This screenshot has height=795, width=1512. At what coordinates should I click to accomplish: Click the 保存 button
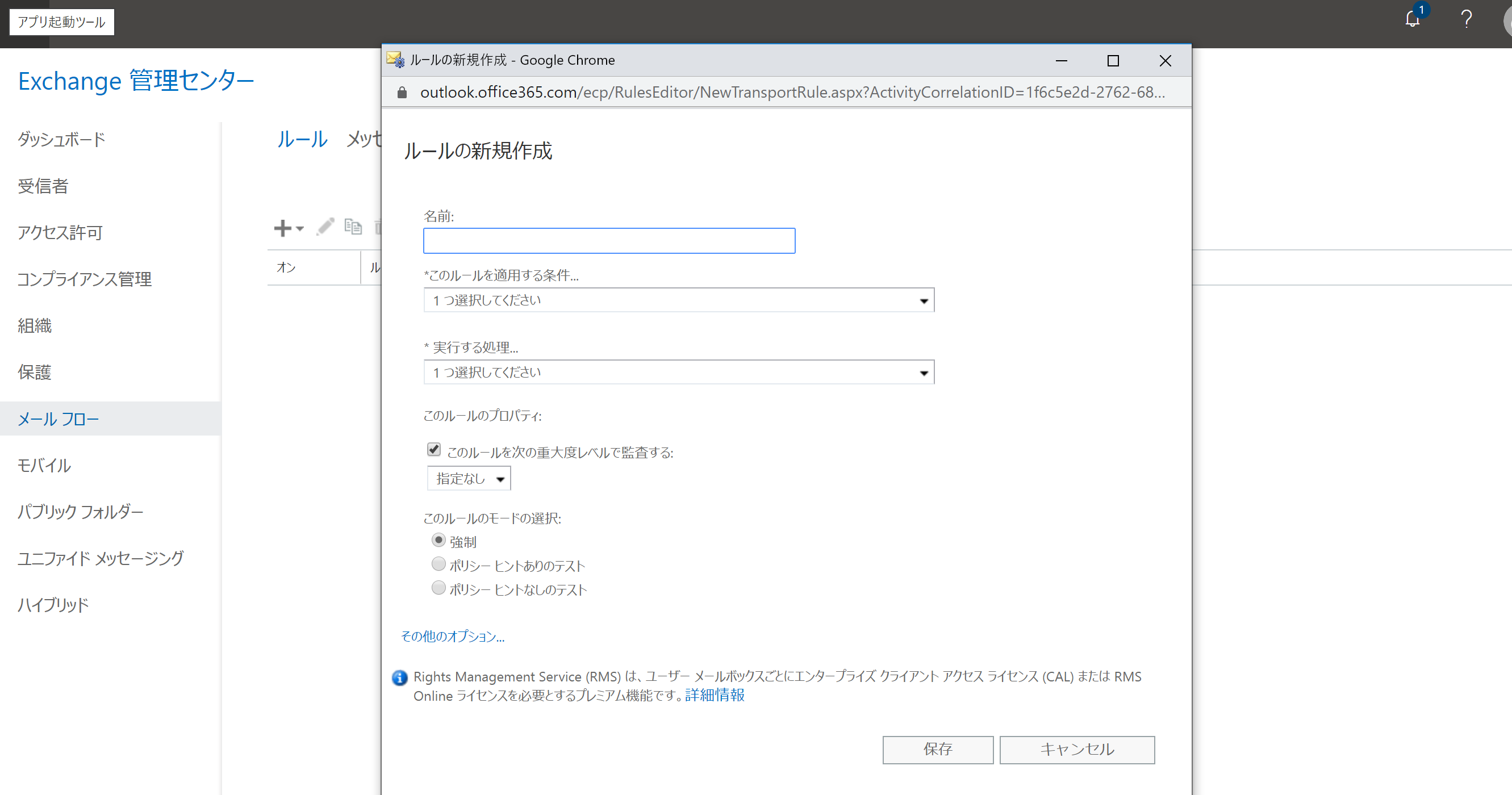pos(937,749)
